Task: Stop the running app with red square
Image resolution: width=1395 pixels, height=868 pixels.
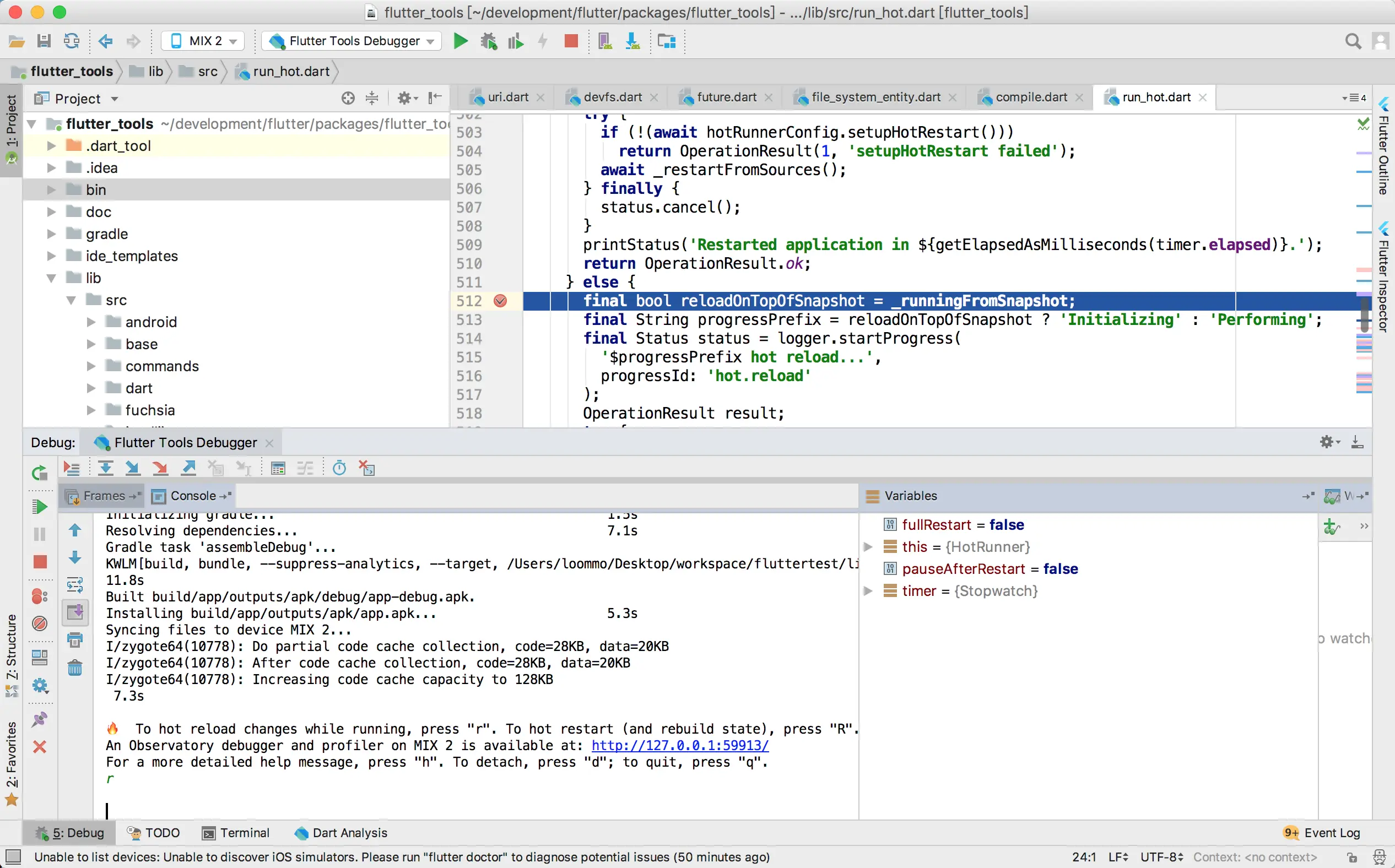Action: 570,41
